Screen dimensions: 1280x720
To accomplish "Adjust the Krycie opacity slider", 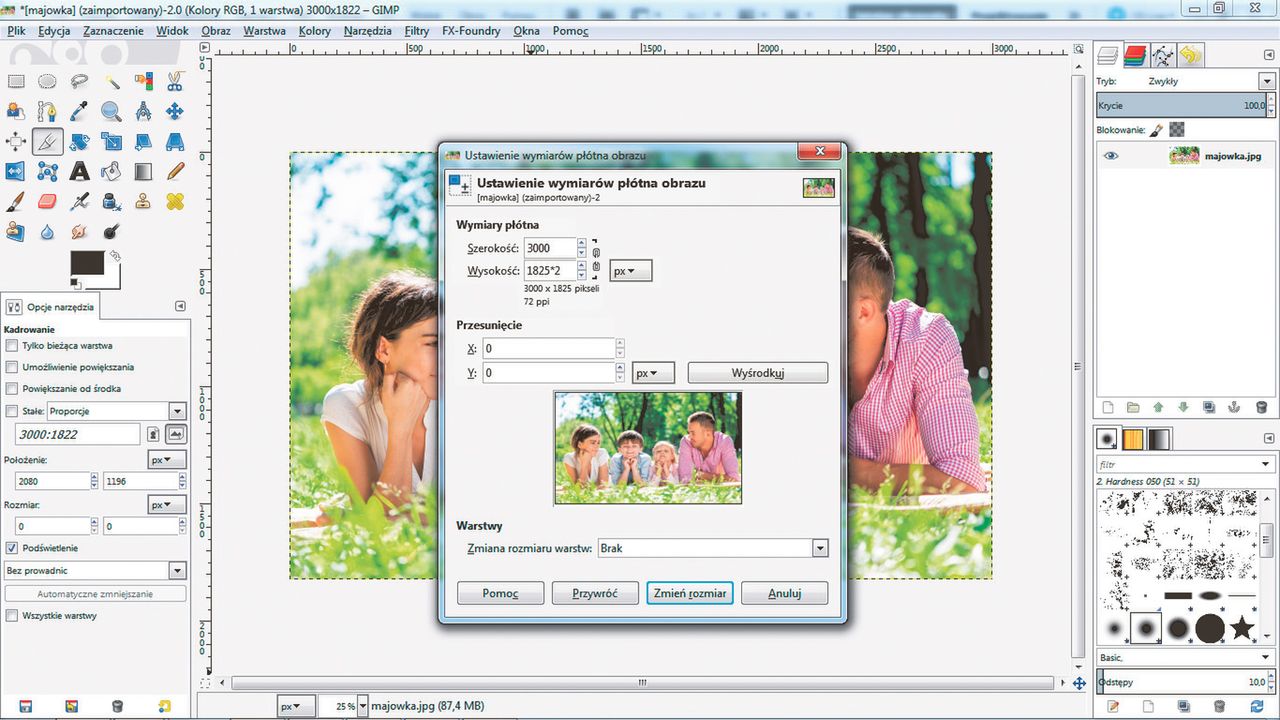I will point(1185,105).
